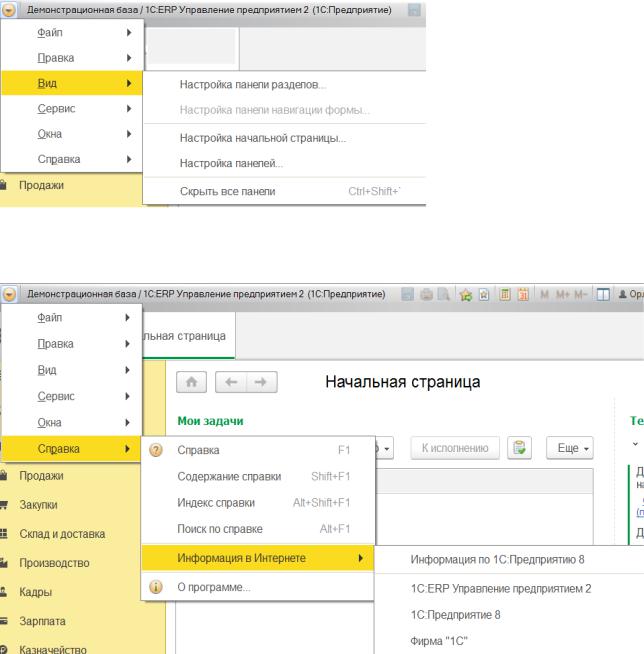Select Скрыть все панели

tap(285, 191)
